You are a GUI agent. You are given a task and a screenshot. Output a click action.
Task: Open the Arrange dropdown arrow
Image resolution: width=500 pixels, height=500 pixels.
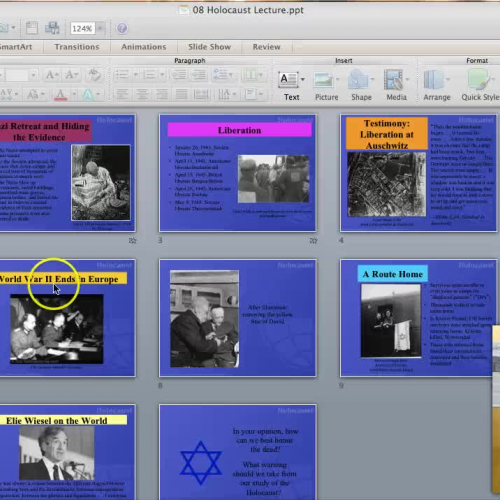point(448,79)
